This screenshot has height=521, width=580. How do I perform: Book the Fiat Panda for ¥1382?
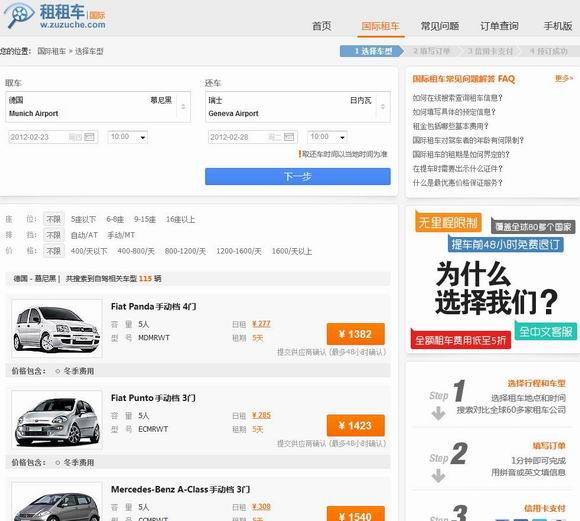point(355,334)
